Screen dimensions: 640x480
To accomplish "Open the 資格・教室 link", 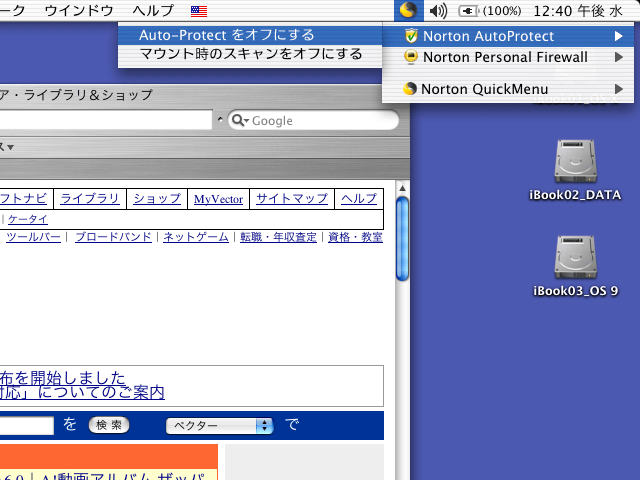I will [x=355, y=237].
